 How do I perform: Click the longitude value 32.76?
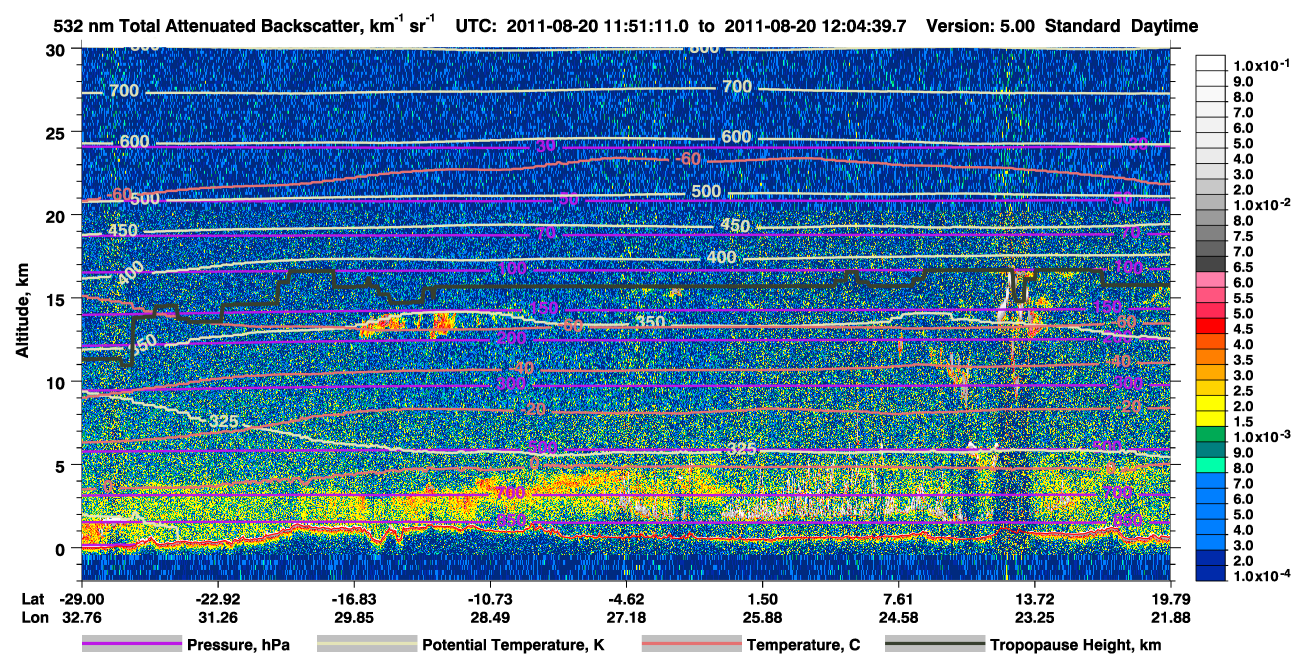click(x=82, y=617)
